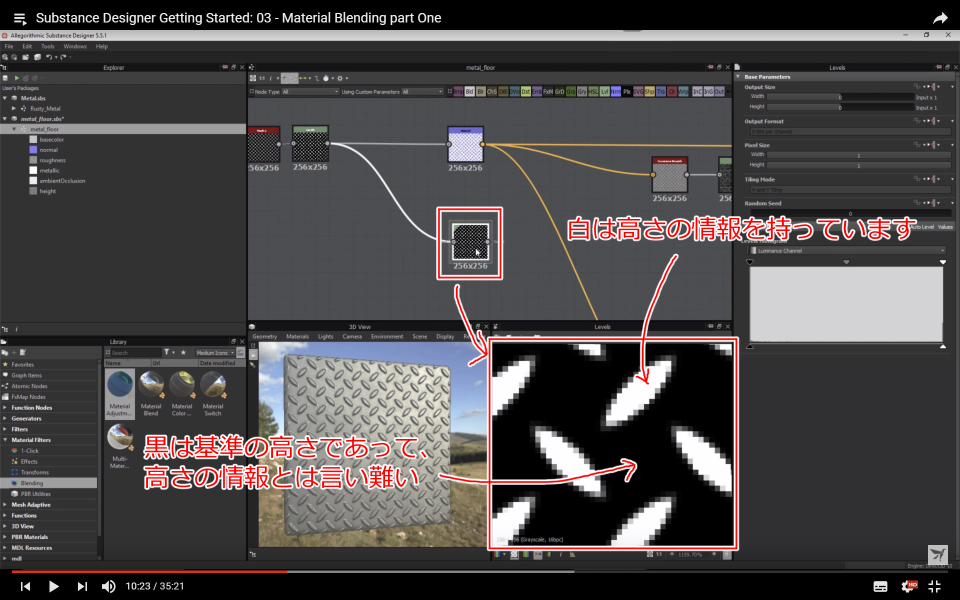The height and width of the screenshot is (600, 960).
Task: Click the Out (Output) node shortcut icon
Action: [x=719, y=92]
